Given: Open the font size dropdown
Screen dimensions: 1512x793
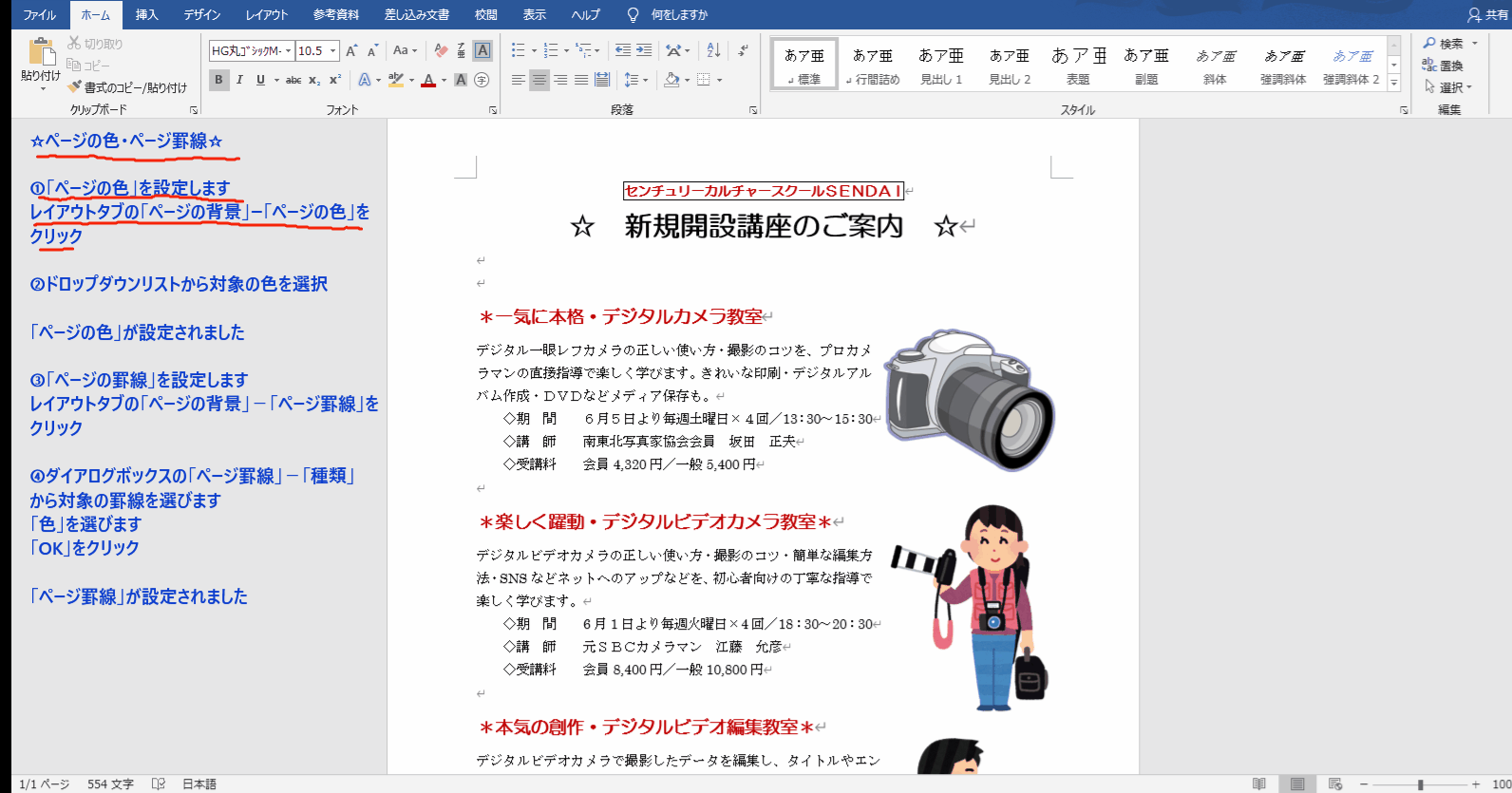Looking at the screenshot, I should point(333,51).
